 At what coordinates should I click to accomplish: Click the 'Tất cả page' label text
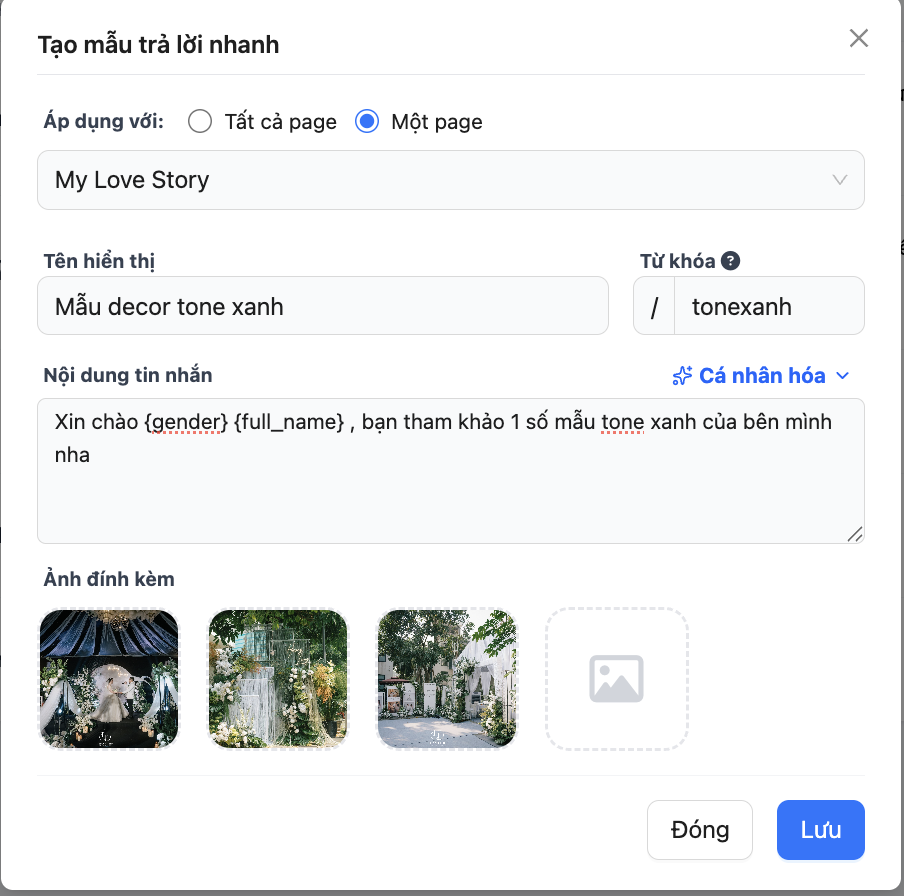(280, 122)
